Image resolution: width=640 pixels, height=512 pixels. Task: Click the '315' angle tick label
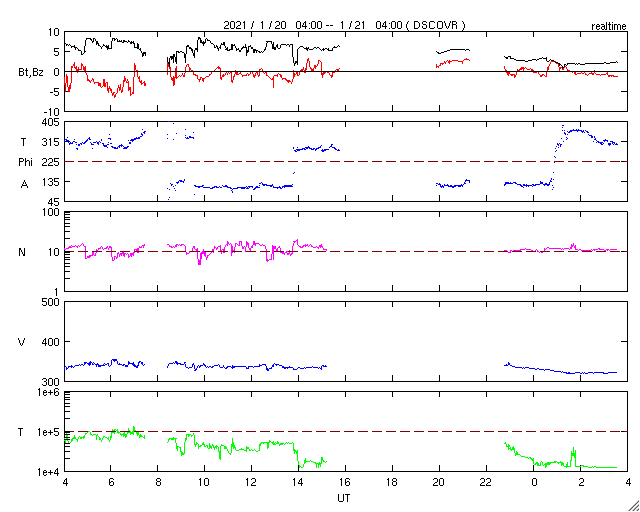pos(52,142)
